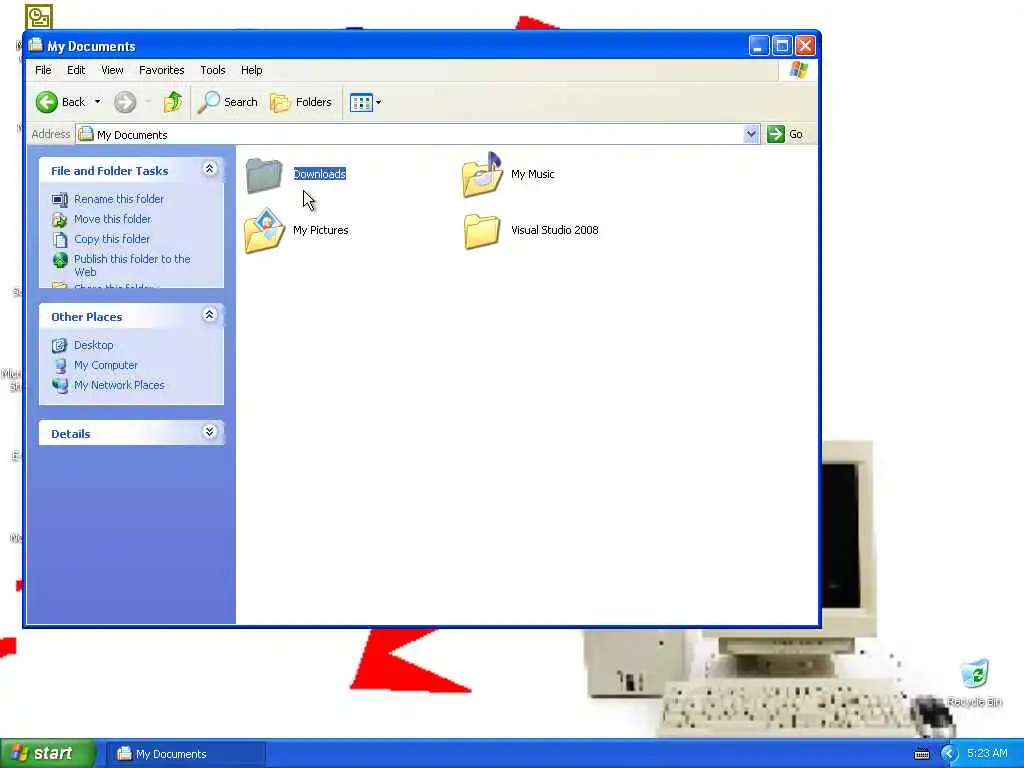Click the Copy this folder icon
Viewport: 1024px width, 768px height.
[59, 240]
